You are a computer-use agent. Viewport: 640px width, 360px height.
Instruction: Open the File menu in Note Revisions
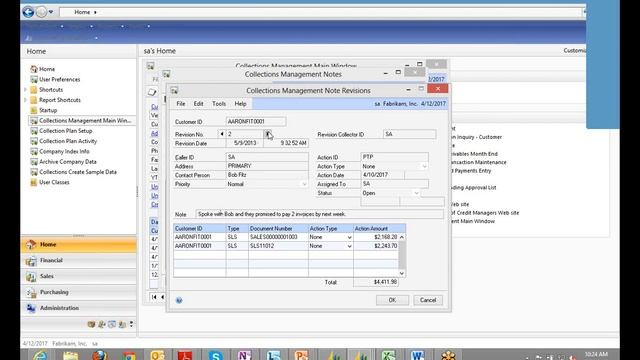click(180, 104)
